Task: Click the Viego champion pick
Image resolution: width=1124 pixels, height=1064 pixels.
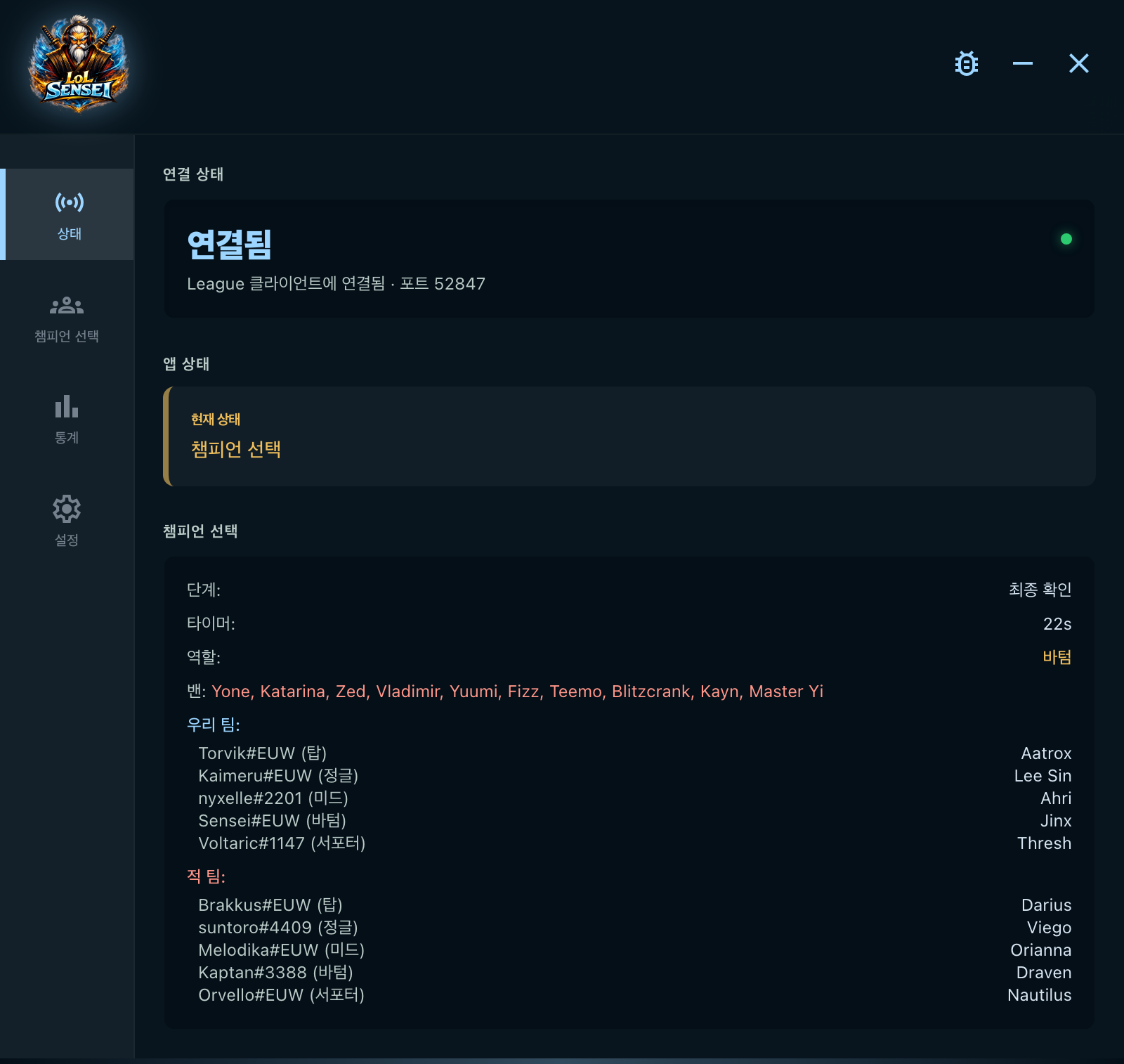Action: click(1049, 928)
